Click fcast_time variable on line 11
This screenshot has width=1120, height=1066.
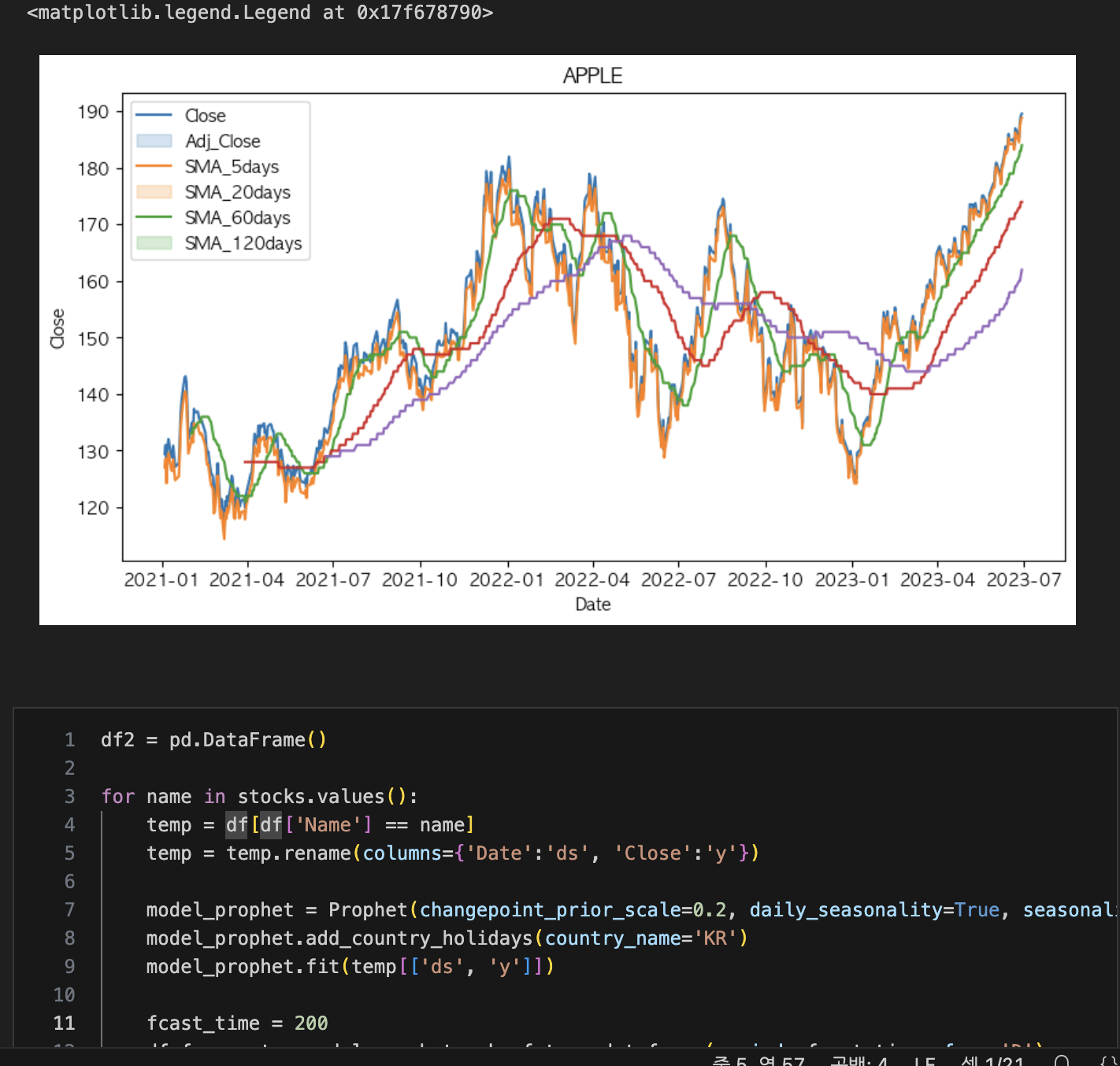203,1023
